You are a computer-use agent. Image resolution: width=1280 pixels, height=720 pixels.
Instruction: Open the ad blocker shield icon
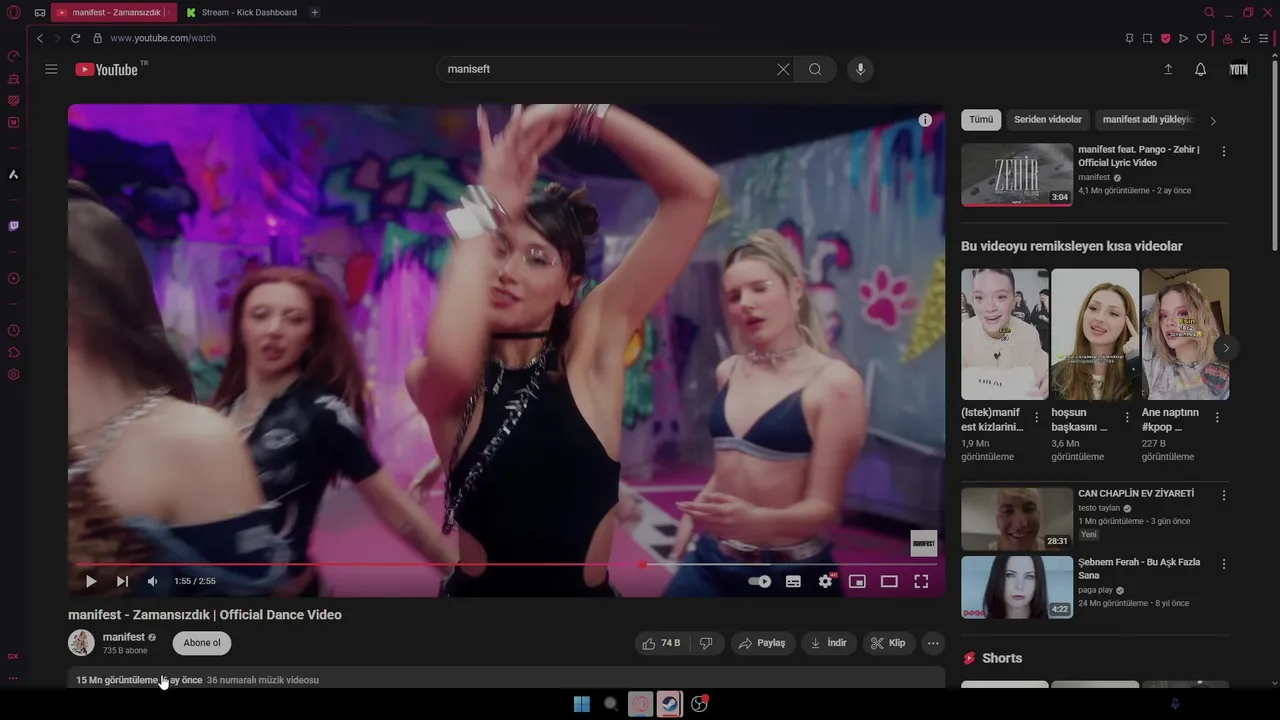pos(1165,38)
